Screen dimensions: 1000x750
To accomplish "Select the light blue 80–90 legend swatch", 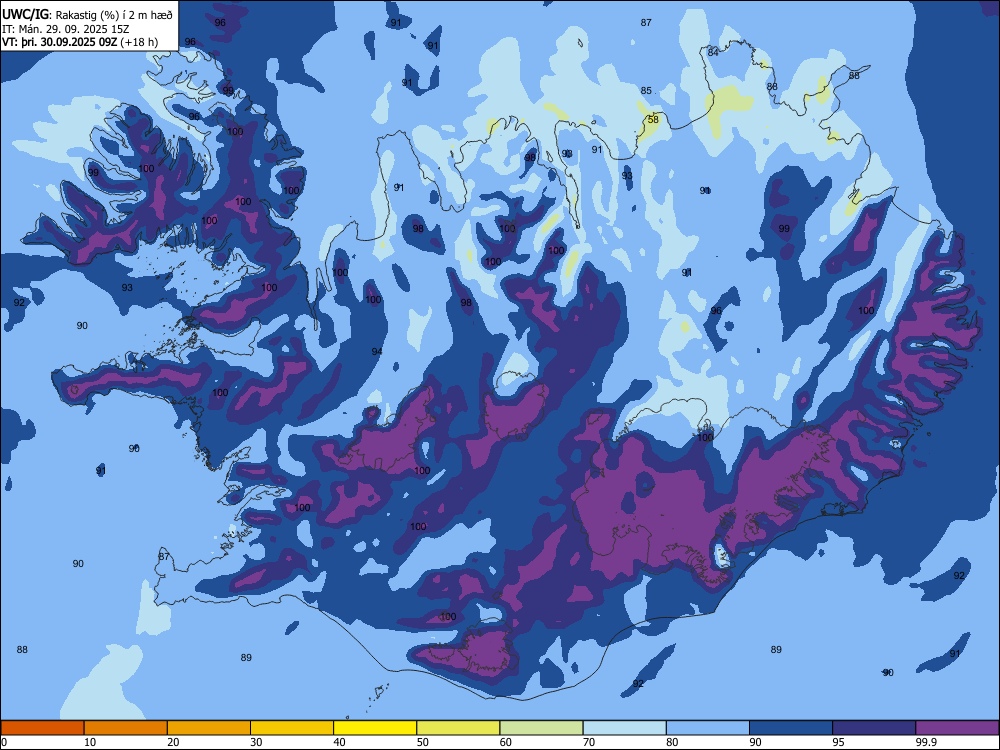I will click(708, 728).
